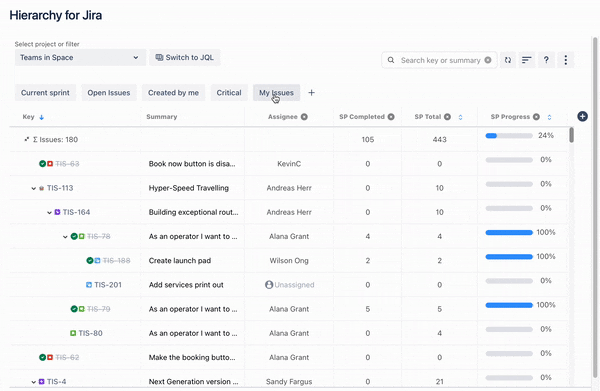Click Switch to JQL button
This screenshot has width=600, height=391.
coord(185,57)
